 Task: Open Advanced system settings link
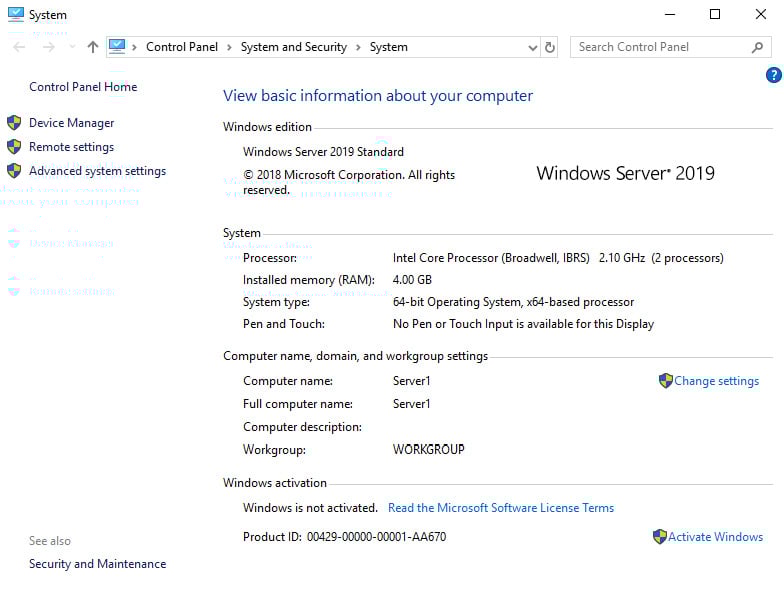tap(98, 171)
